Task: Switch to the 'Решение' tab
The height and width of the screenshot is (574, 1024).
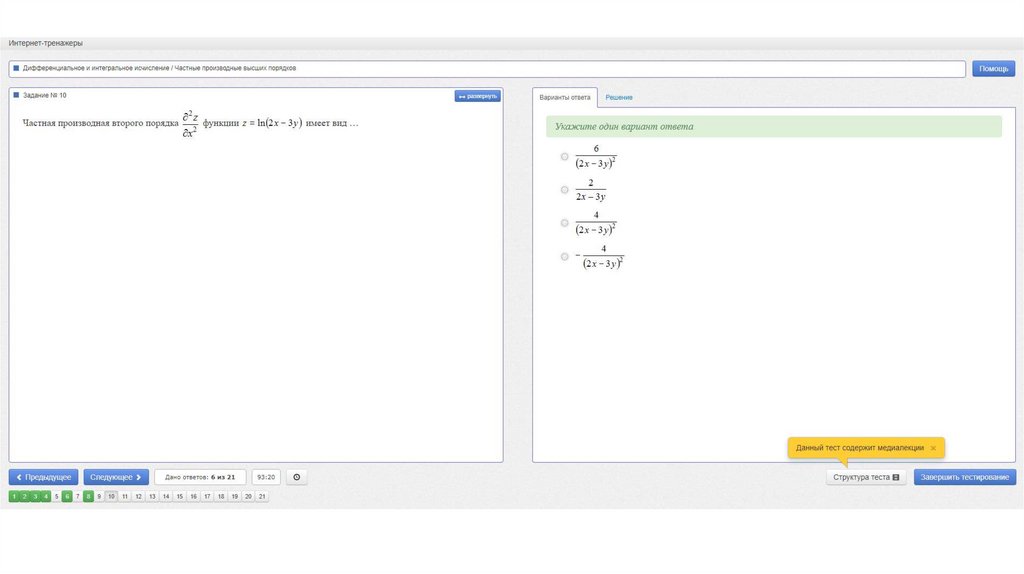Action: tap(618, 97)
